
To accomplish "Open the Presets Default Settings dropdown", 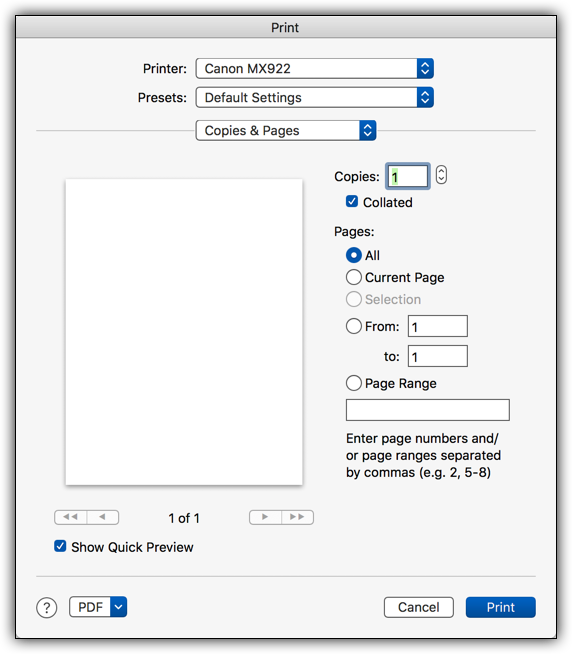I will click(315, 98).
